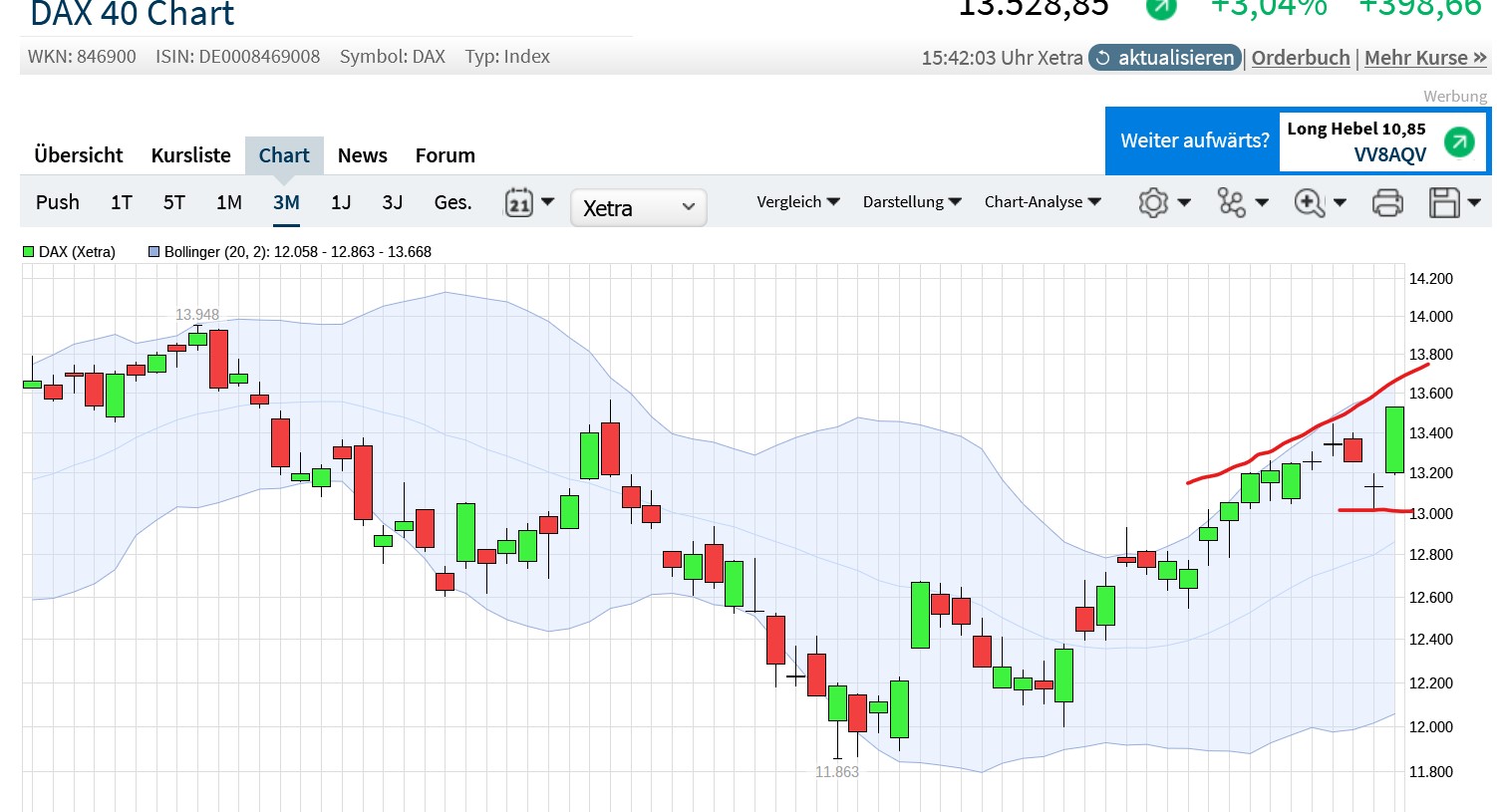Open the Orderbuch link

[1301, 58]
